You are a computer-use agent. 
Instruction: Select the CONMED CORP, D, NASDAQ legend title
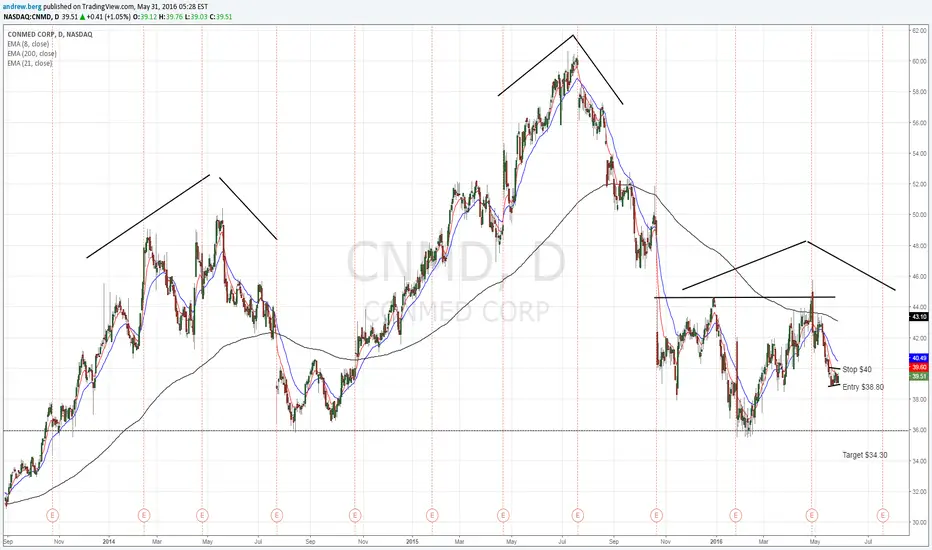(50, 34)
